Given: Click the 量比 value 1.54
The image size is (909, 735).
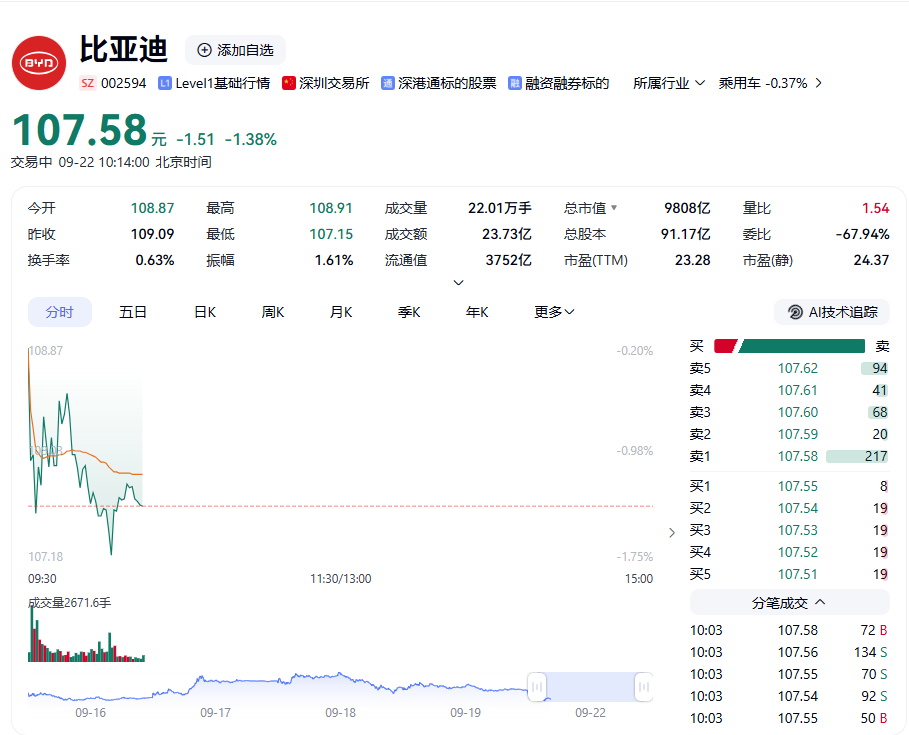Looking at the screenshot, I should tap(875, 208).
